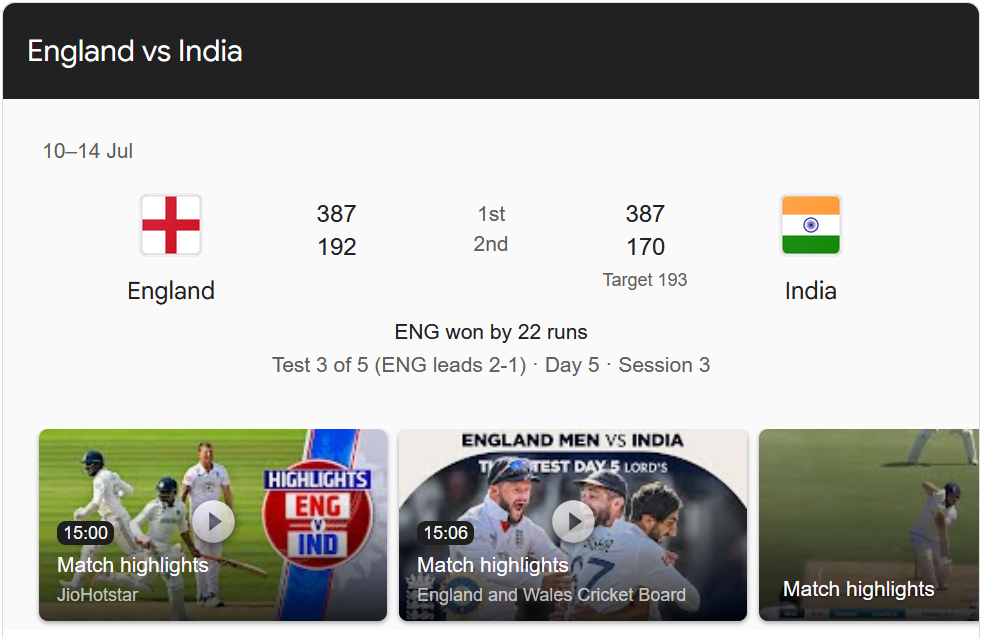Viewport: 984px width, 638px height.
Task: Click England's first innings score 387
Action: coord(336,214)
